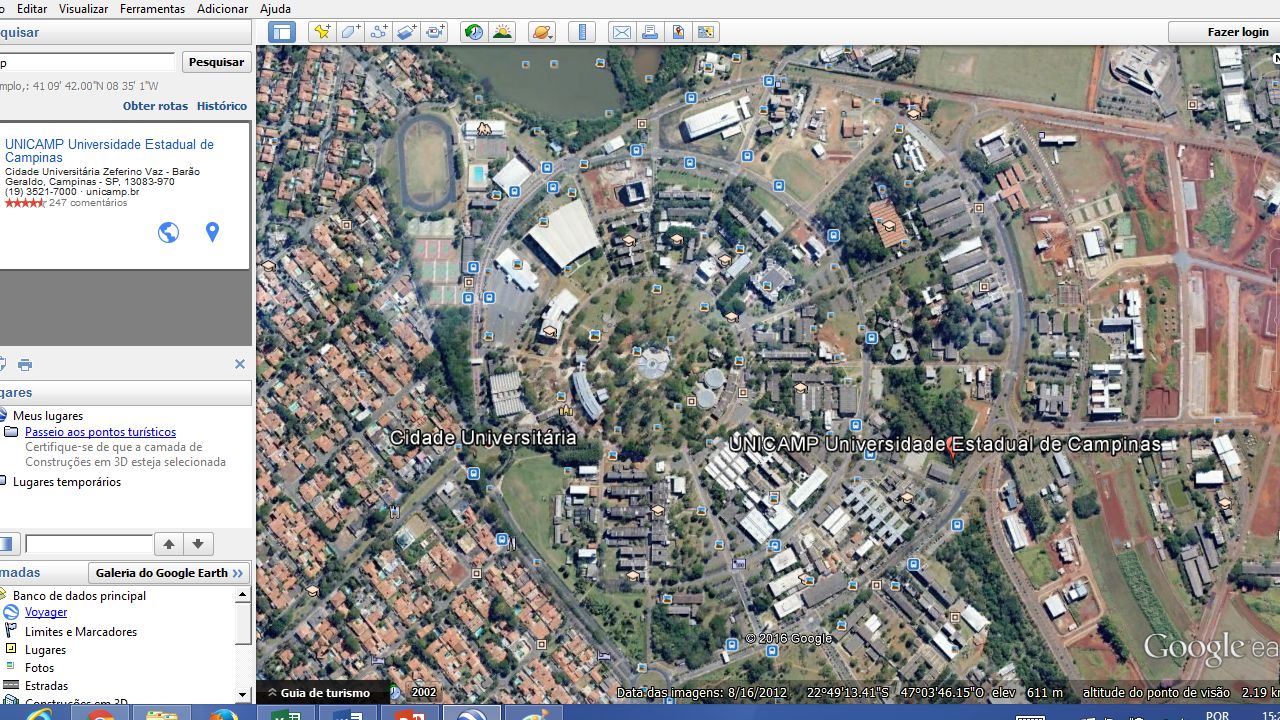Image resolution: width=1280 pixels, height=720 pixels.
Task: Add a path using toolbar icon
Action: pos(378,32)
